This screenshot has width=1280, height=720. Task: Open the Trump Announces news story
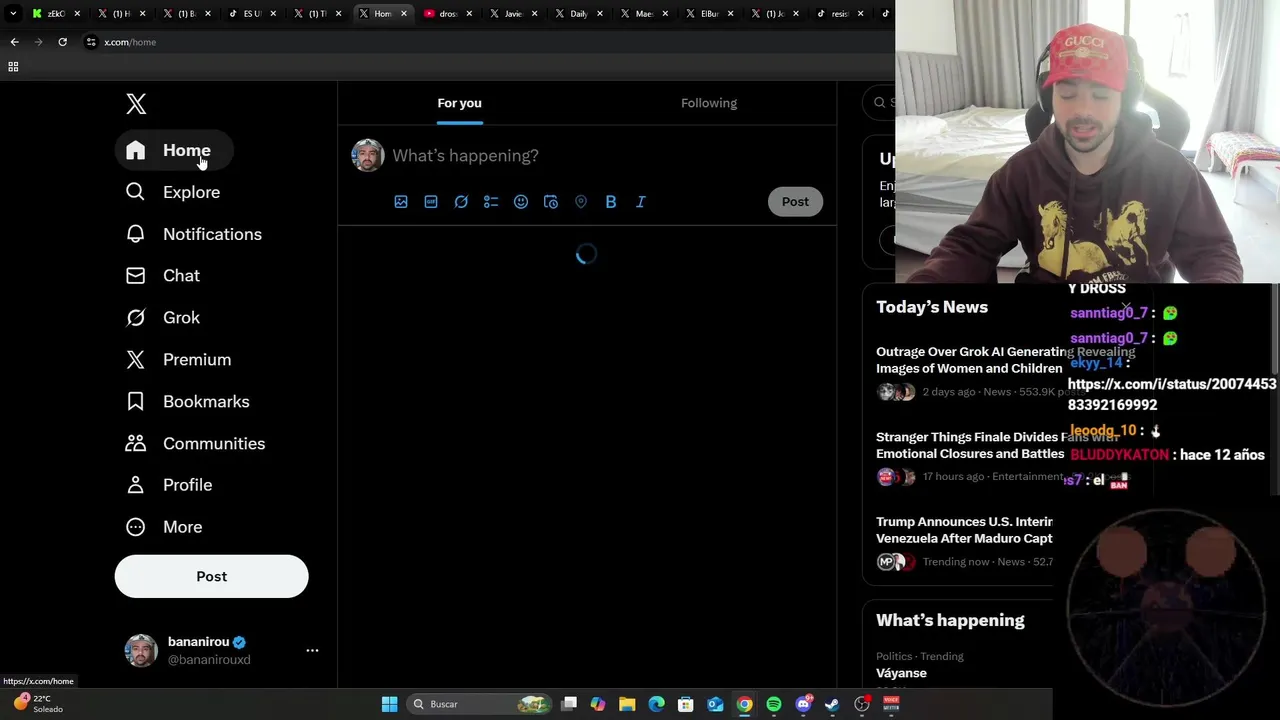pyautogui.click(x=964, y=542)
